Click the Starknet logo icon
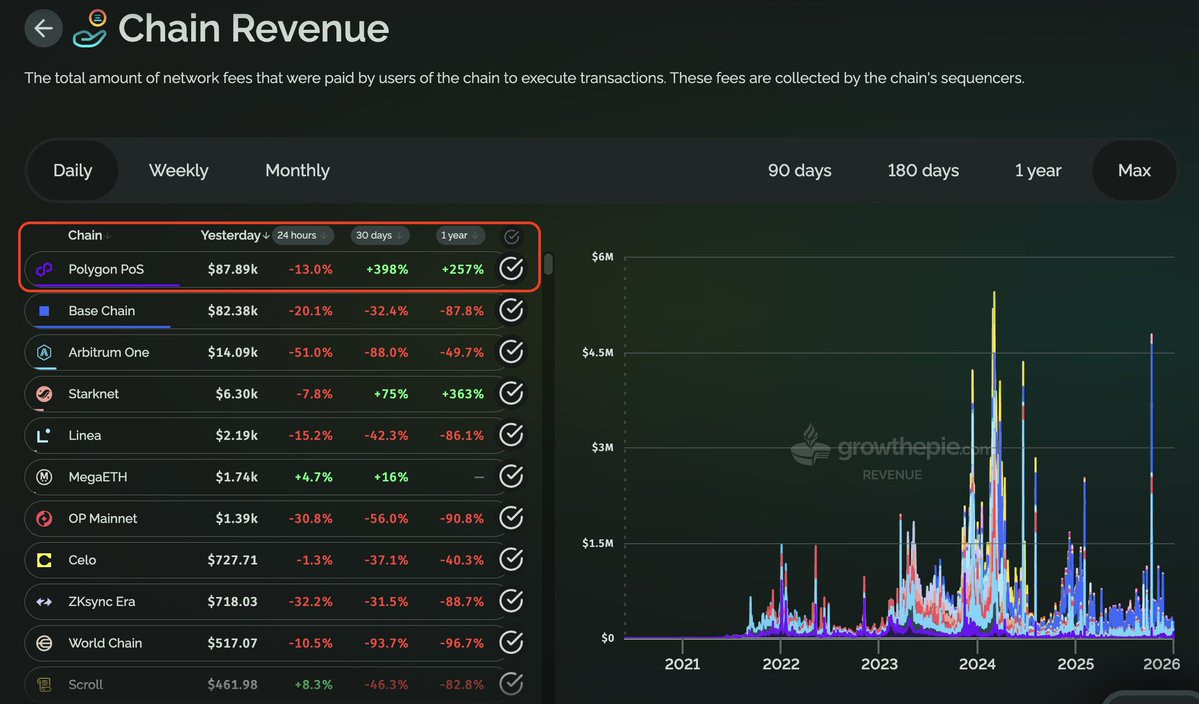 tap(44, 394)
